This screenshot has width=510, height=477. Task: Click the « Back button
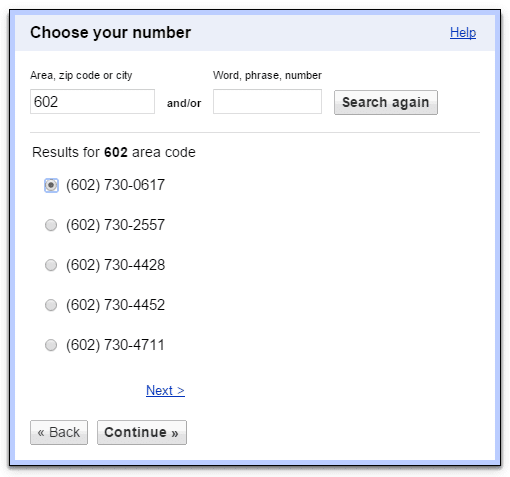click(x=59, y=432)
